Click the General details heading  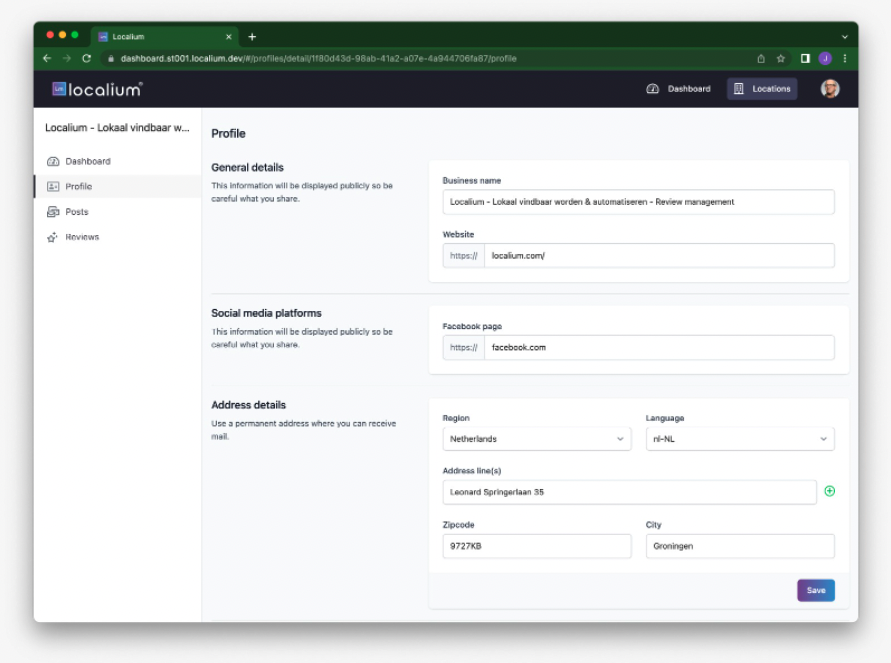(x=247, y=168)
